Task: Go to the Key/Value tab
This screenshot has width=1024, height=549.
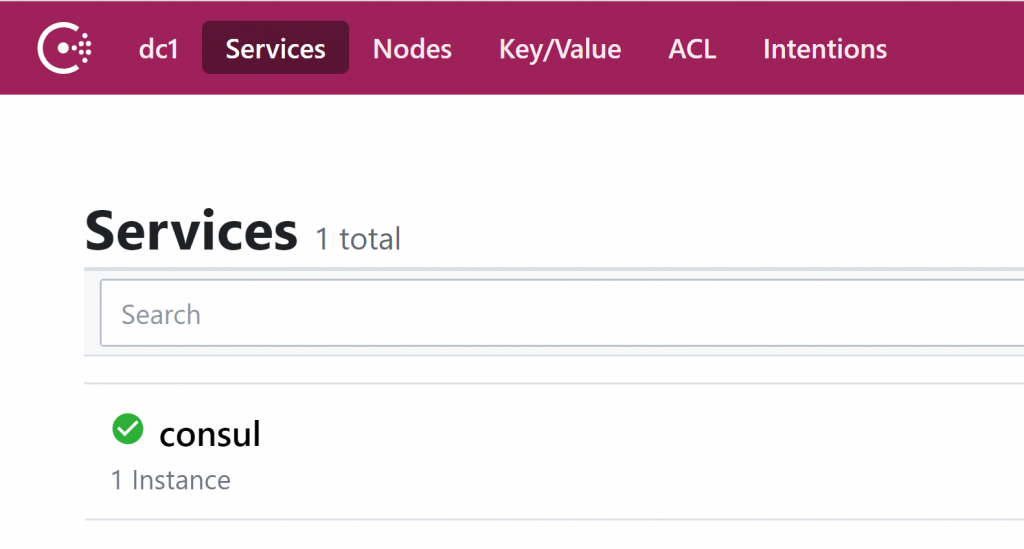Action: point(560,49)
